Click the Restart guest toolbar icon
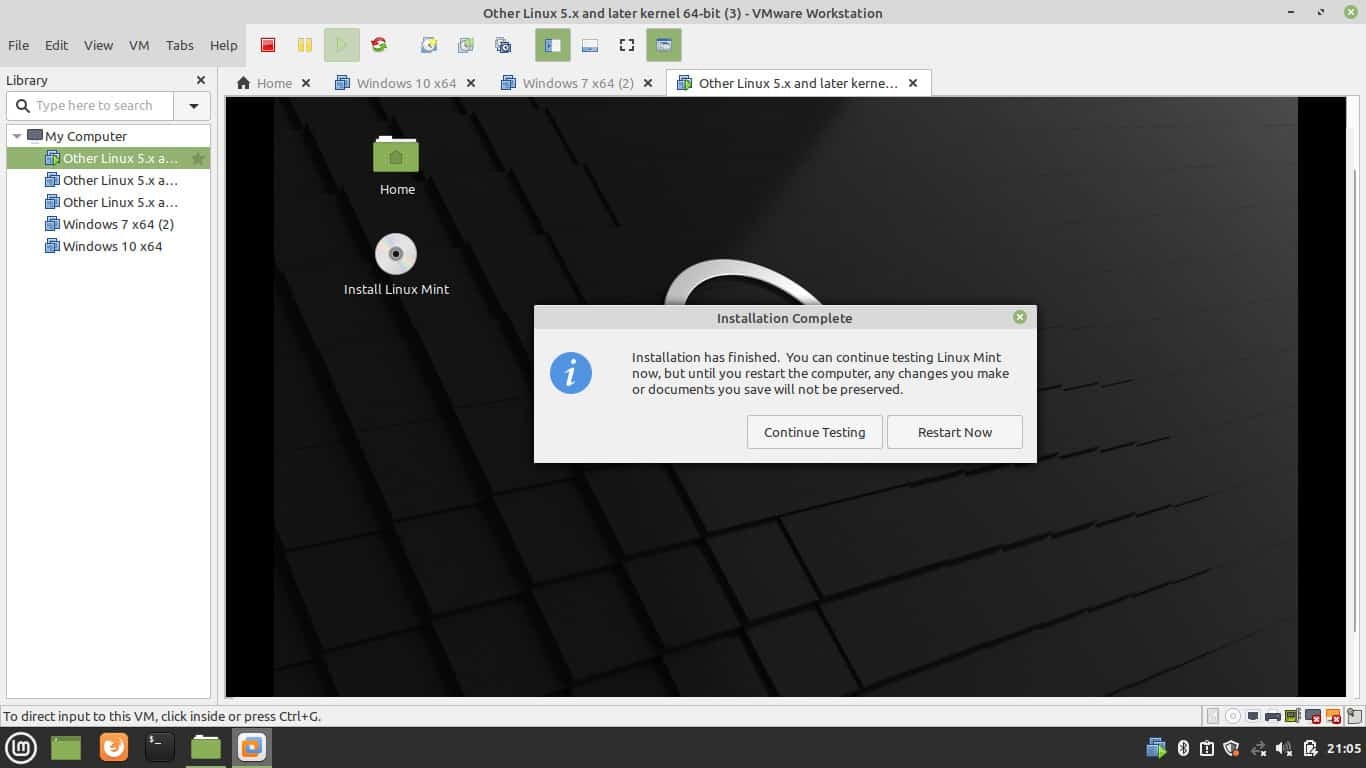The height and width of the screenshot is (768, 1366). 379,45
